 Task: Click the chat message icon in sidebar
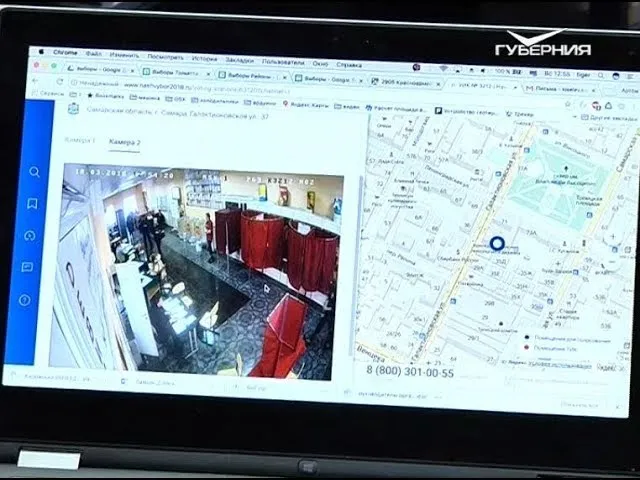click(x=28, y=267)
